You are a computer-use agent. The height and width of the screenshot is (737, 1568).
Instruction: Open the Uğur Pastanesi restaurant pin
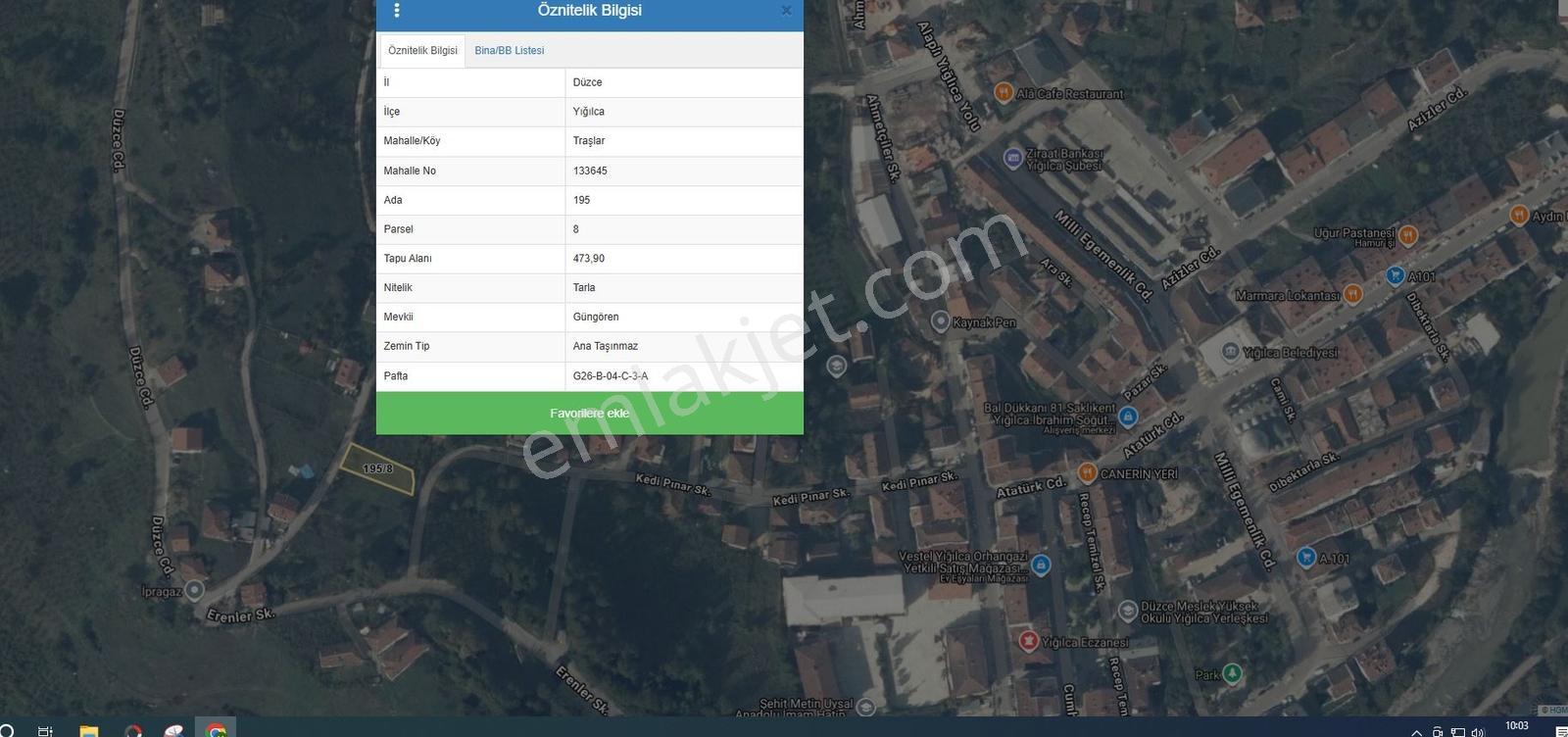(x=1408, y=235)
